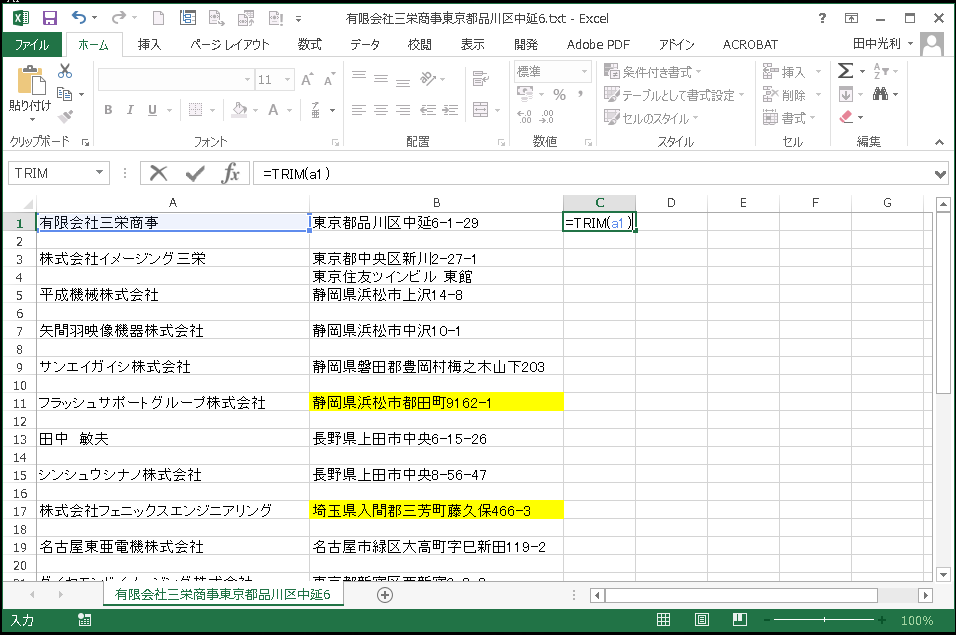The height and width of the screenshot is (635, 956).
Task: Click the Paste clipboard icon
Action: (x=30, y=82)
